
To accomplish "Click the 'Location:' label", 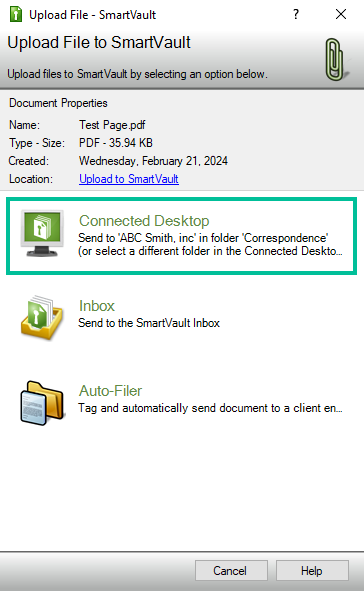I will [x=31, y=179].
